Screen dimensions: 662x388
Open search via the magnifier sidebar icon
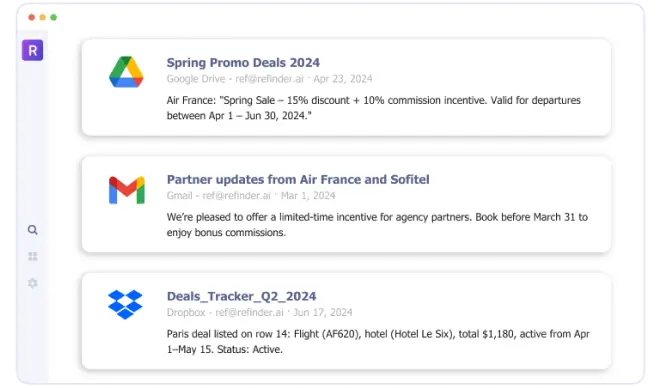(x=33, y=230)
